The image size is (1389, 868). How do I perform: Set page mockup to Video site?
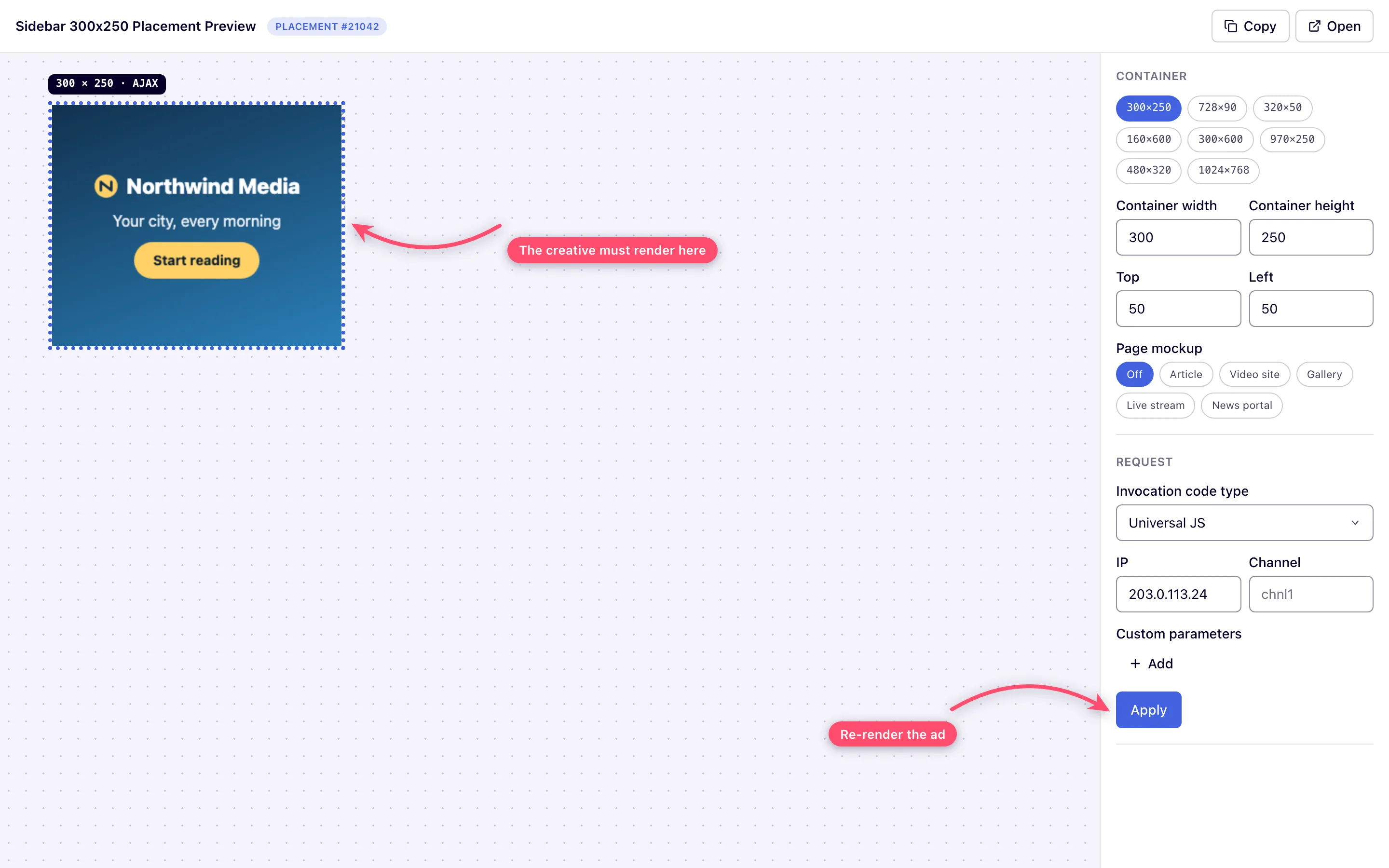pos(1254,374)
